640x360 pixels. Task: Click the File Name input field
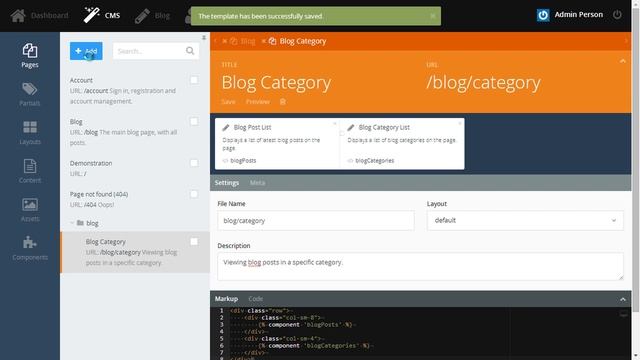(x=316, y=220)
